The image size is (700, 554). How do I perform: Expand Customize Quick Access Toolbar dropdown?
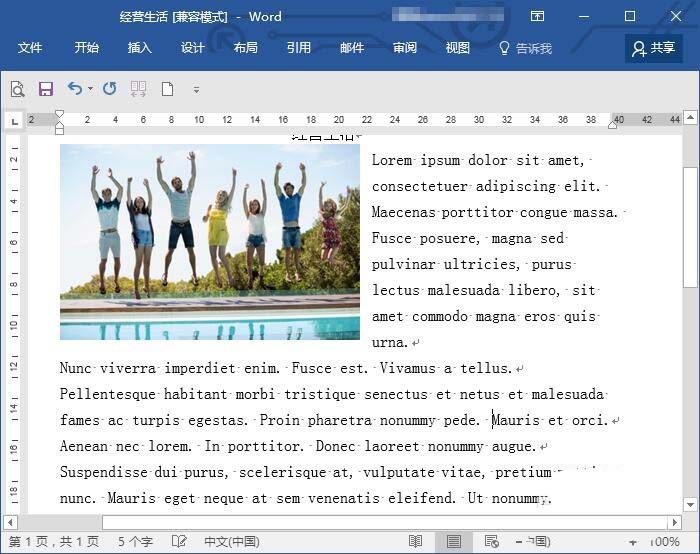point(196,89)
